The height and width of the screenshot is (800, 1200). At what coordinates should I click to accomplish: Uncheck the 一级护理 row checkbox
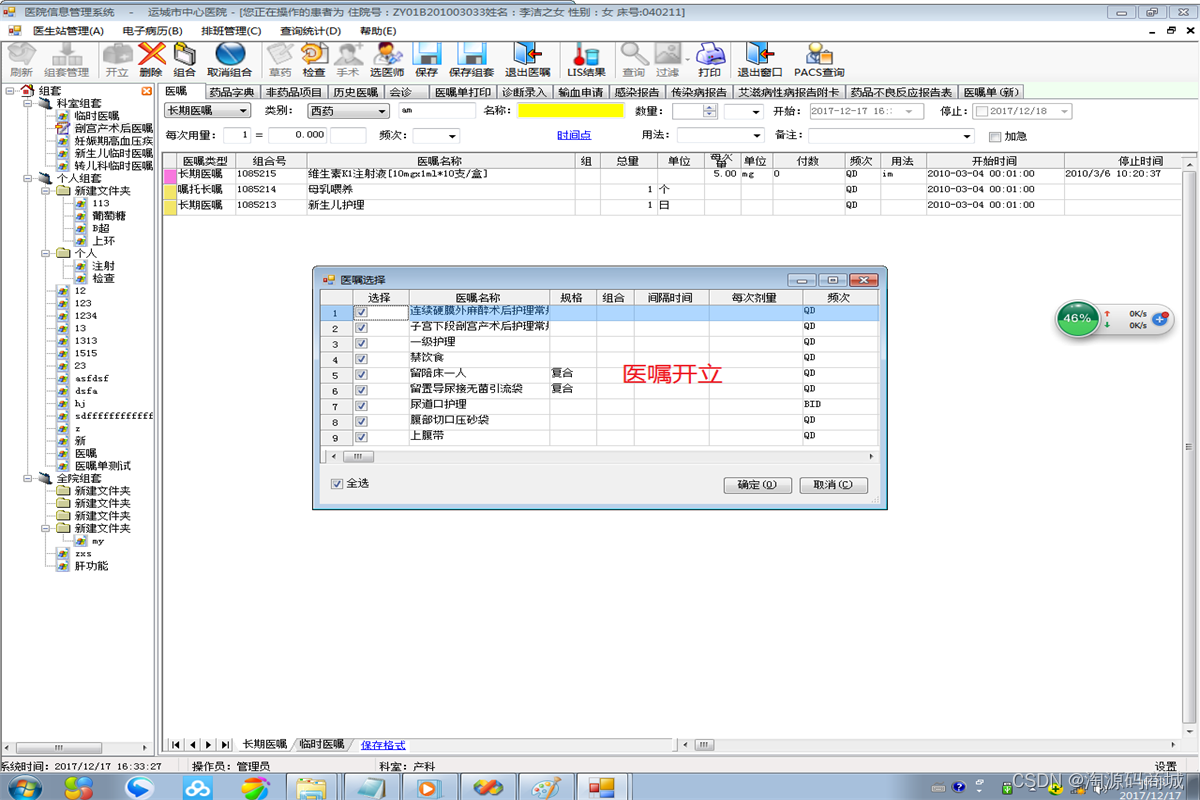coord(362,344)
